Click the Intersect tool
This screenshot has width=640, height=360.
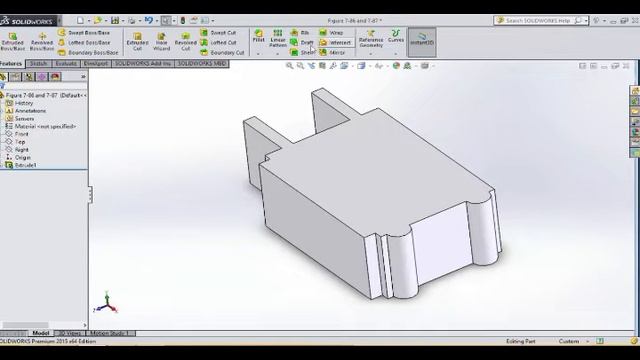[x=335, y=42]
